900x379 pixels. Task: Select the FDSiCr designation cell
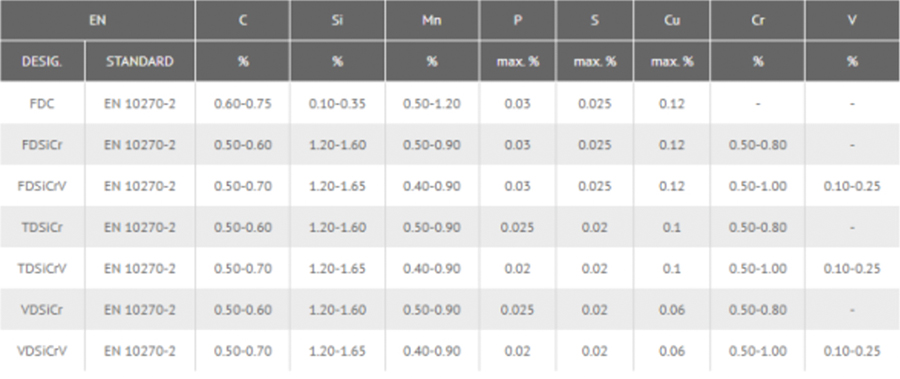coord(42,145)
